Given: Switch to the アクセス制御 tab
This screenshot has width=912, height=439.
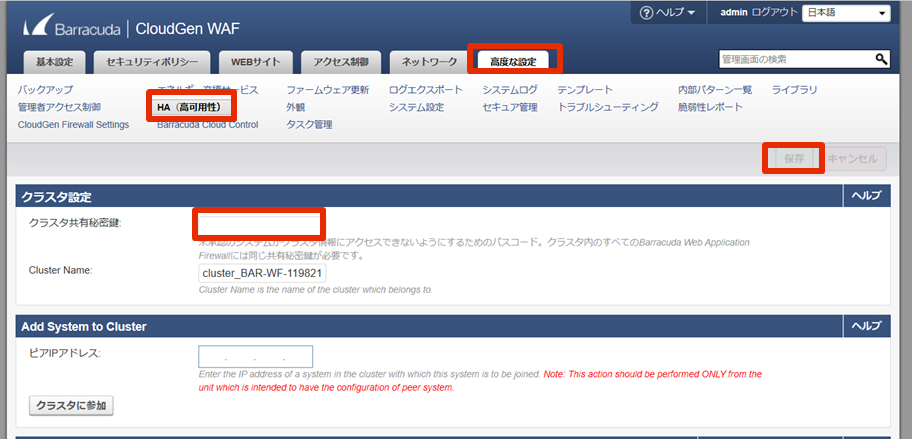Looking at the screenshot, I should pos(341,62).
